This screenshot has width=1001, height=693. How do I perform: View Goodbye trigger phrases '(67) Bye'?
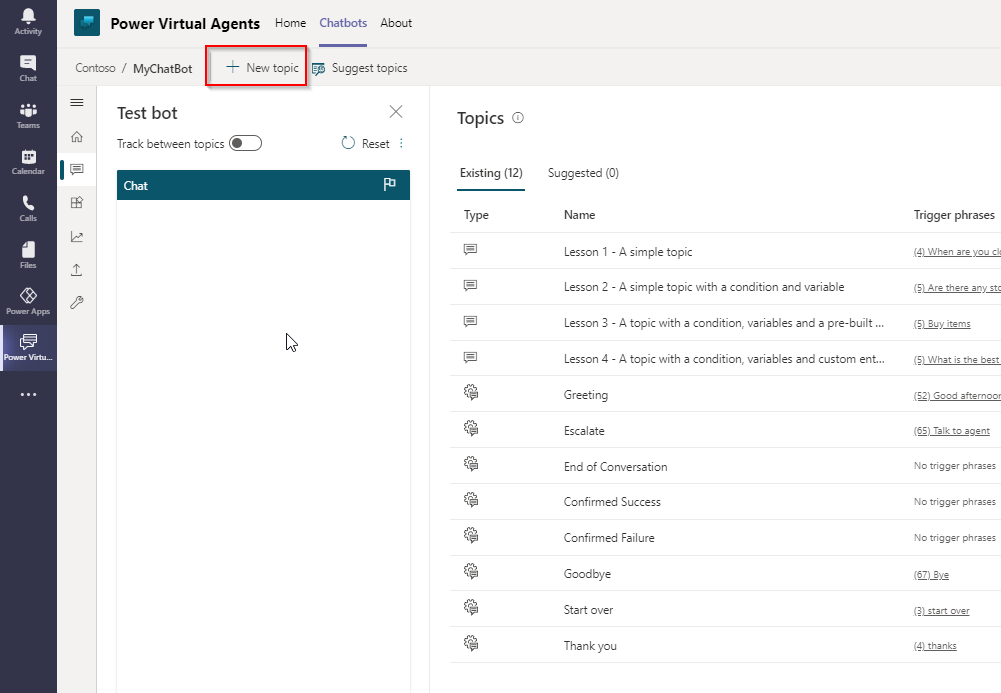[931, 575]
